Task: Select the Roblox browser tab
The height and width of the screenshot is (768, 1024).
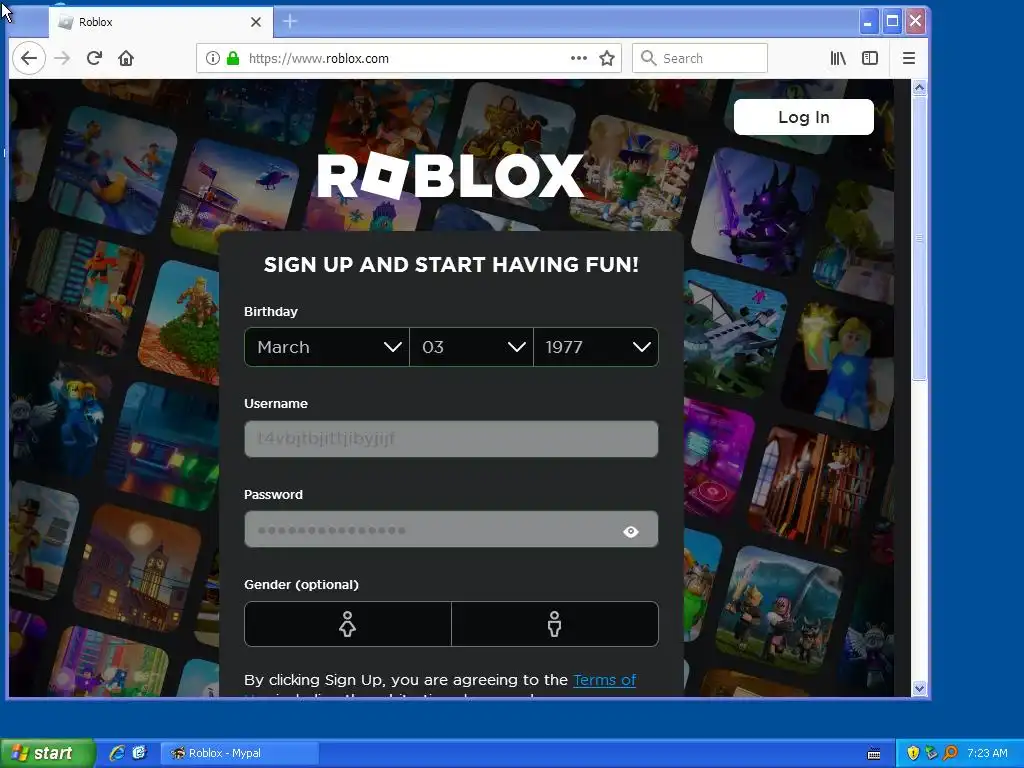Action: [x=161, y=22]
